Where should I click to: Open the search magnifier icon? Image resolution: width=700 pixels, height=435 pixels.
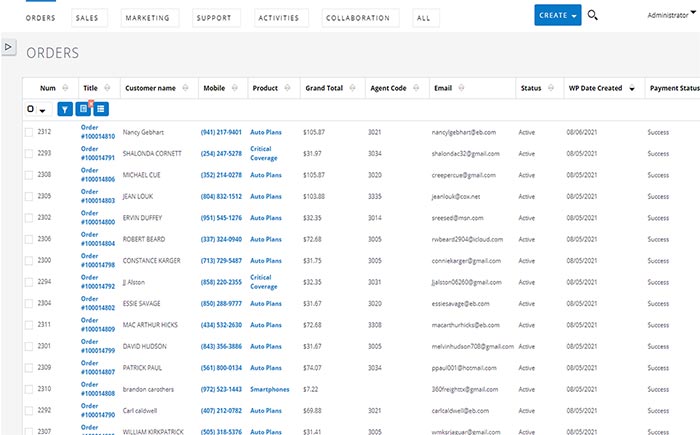point(592,15)
